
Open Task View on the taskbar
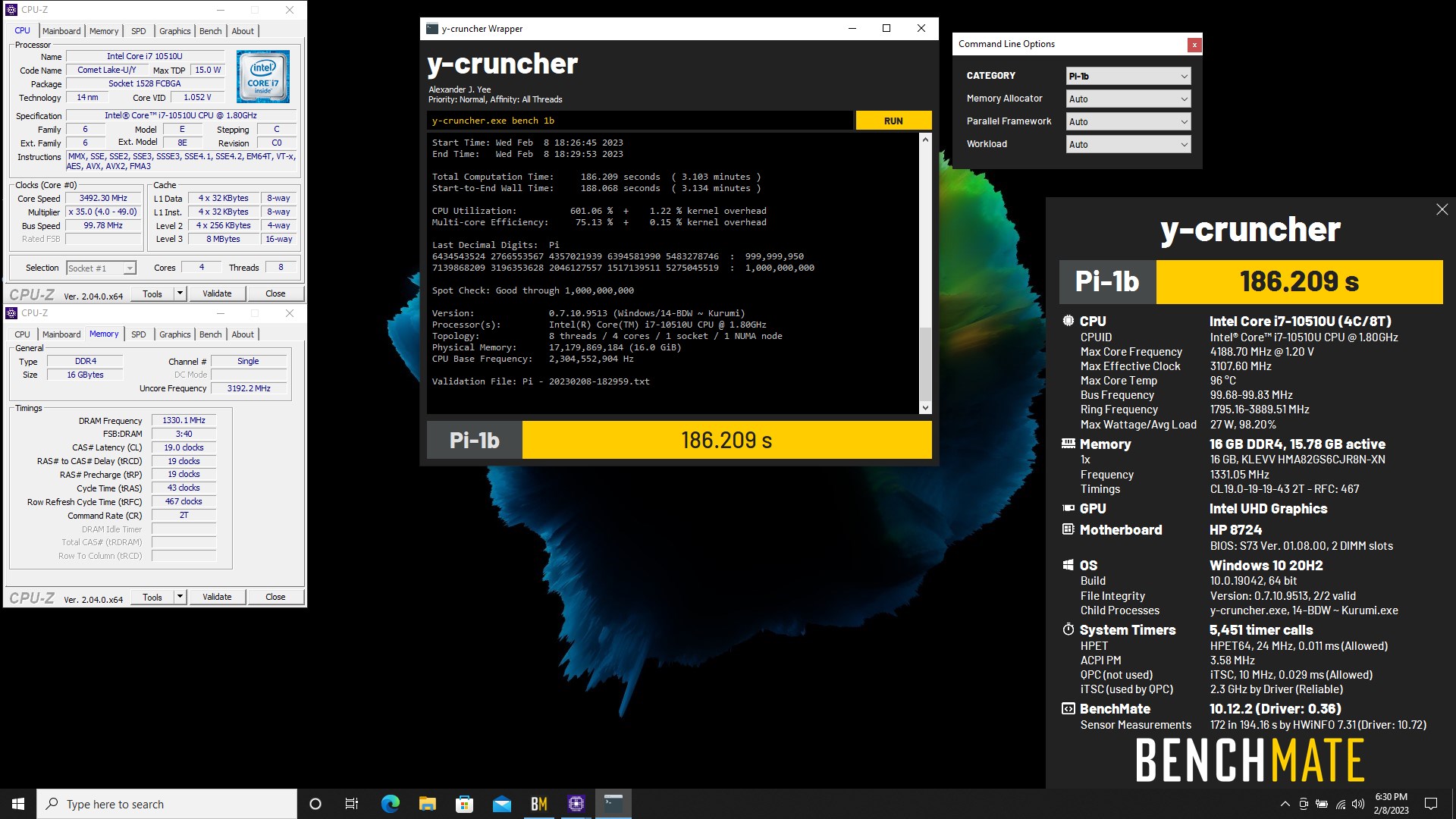pos(352,804)
